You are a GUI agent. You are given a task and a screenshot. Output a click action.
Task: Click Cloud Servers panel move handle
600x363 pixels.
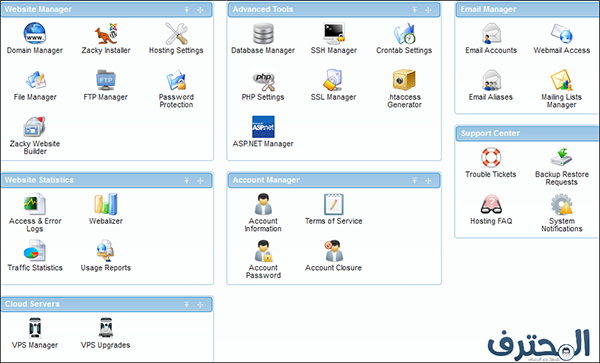point(201,304)
